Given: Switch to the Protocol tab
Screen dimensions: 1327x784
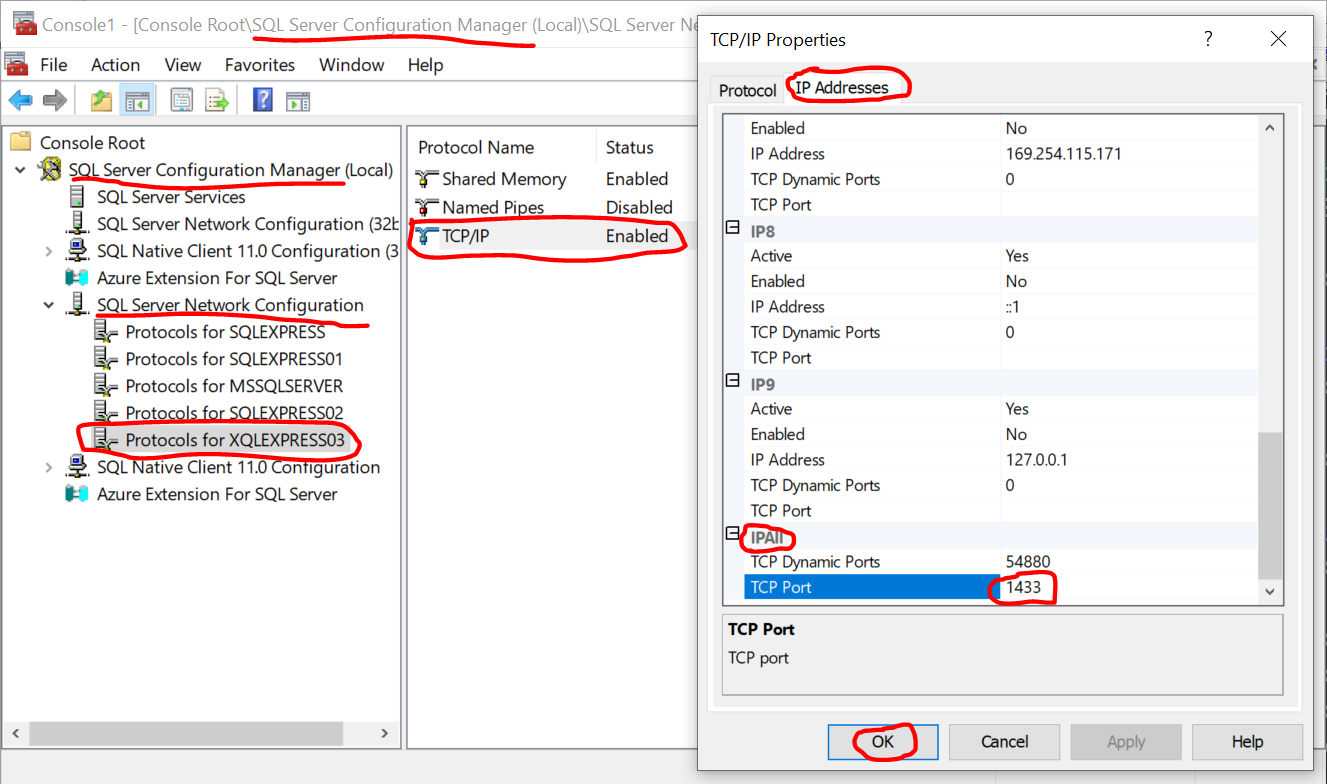Looking at the screenshot, I should 747,90.
